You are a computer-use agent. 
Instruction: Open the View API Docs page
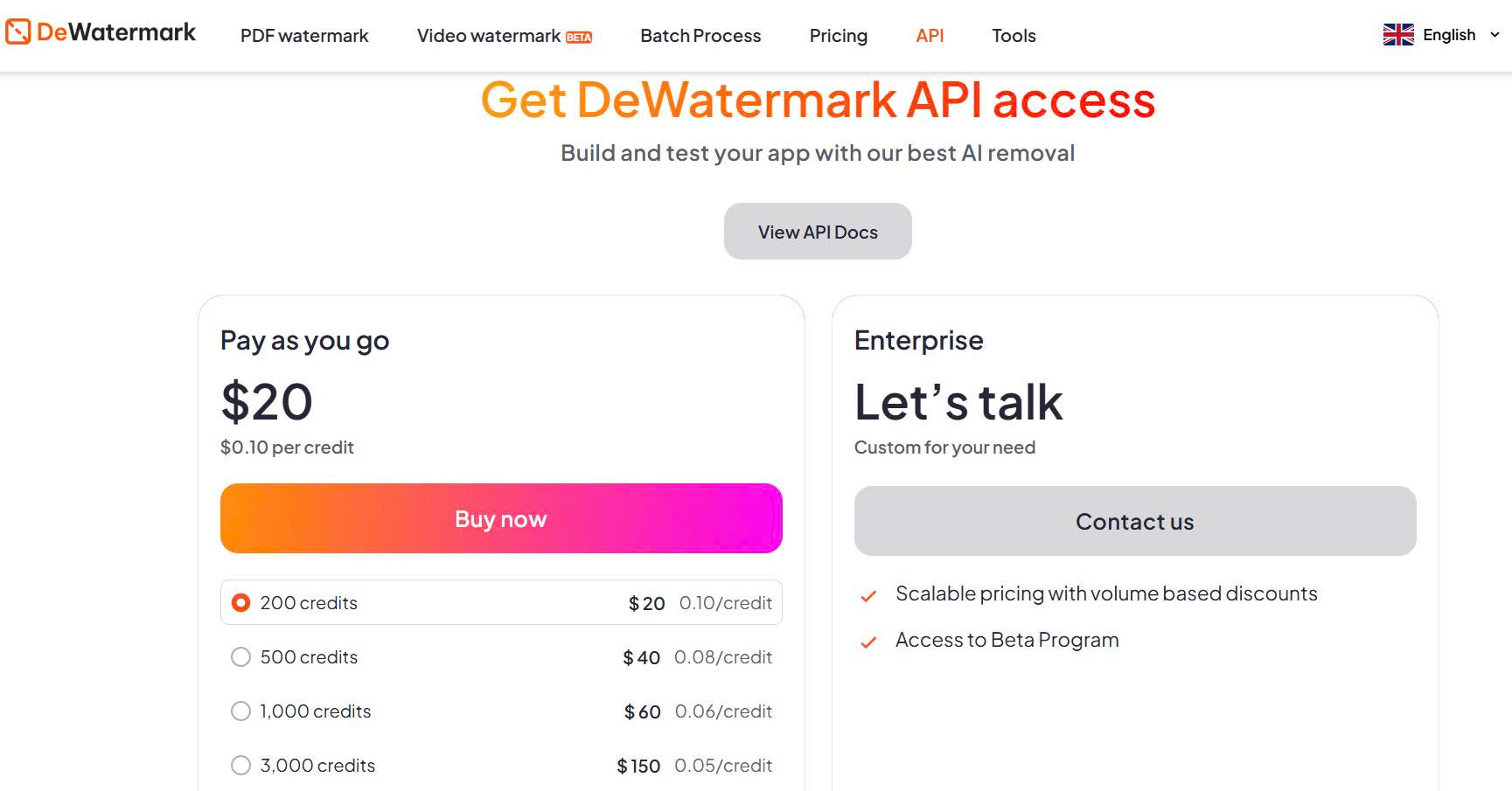point(817,231)
